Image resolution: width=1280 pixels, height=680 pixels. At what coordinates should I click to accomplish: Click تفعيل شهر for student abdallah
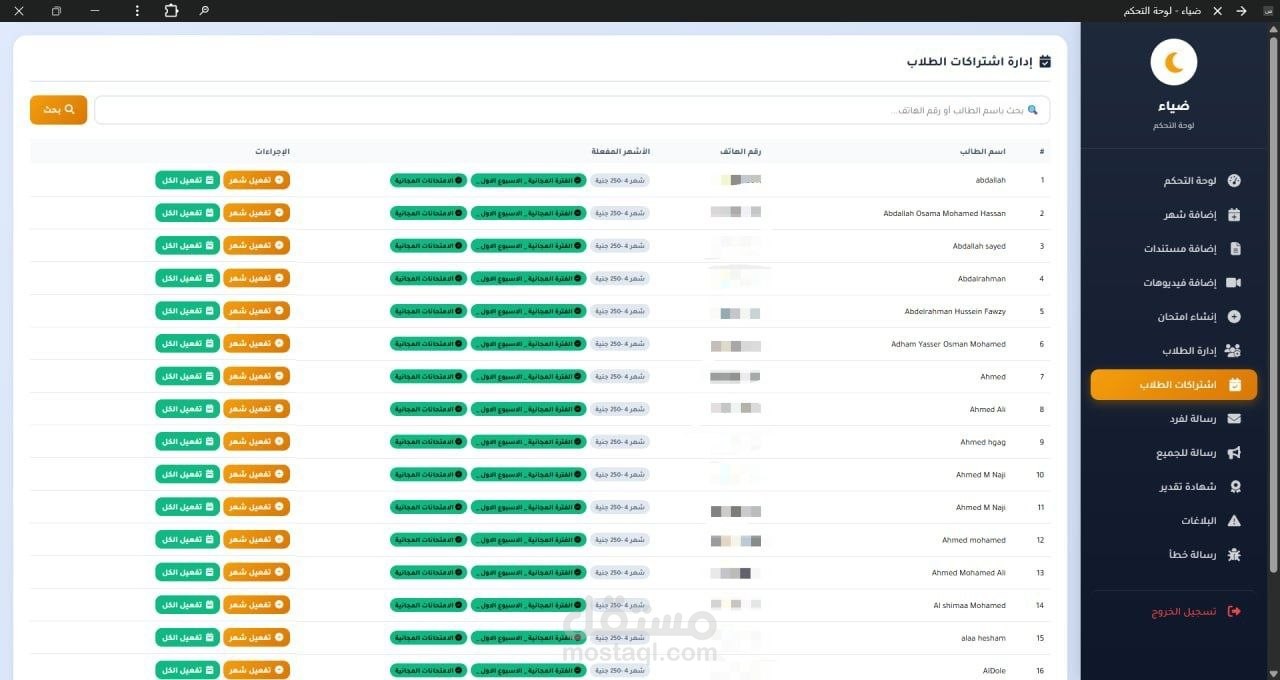click(x=256, y=180)
